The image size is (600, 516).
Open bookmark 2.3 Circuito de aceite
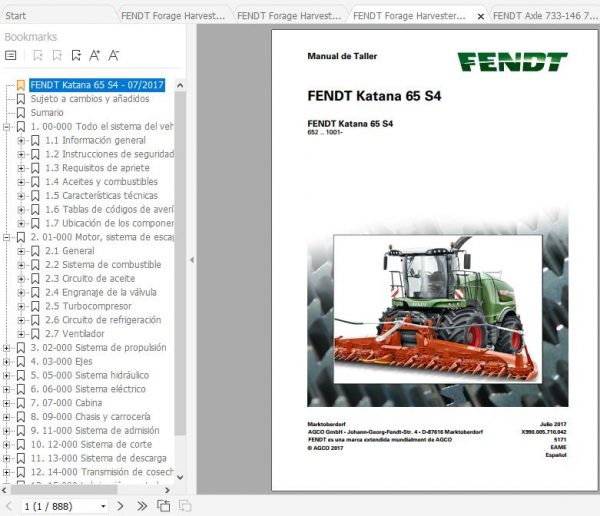tap(90, 278)
